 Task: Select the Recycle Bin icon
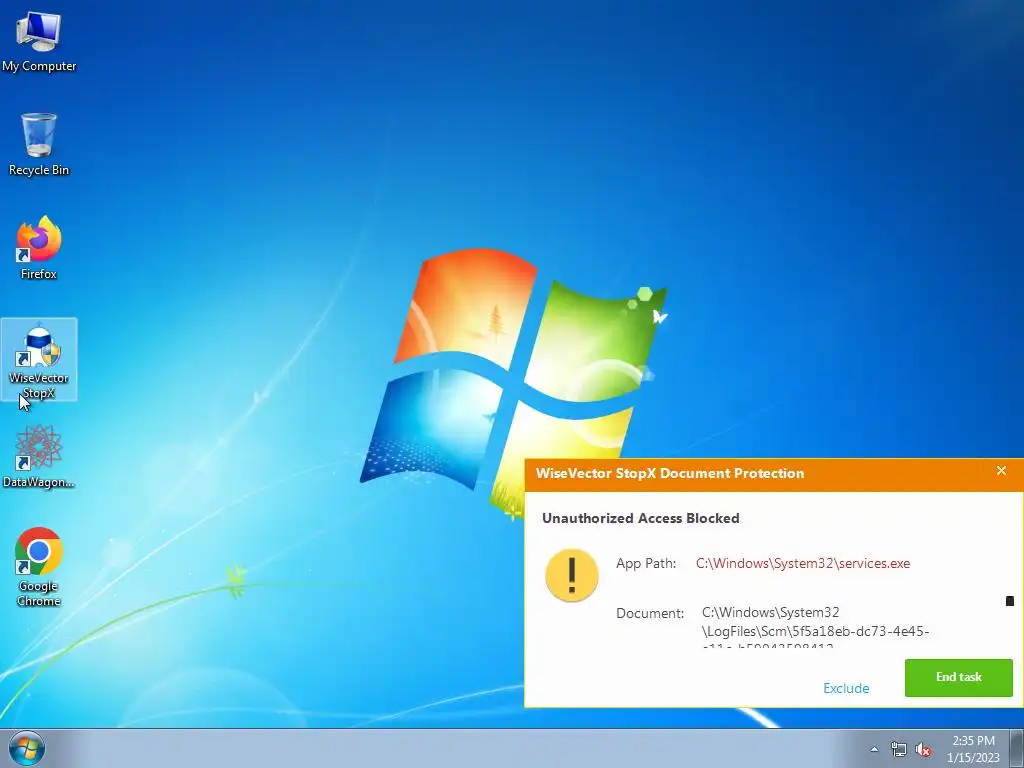pyautogui.click(x=39, y=144)
